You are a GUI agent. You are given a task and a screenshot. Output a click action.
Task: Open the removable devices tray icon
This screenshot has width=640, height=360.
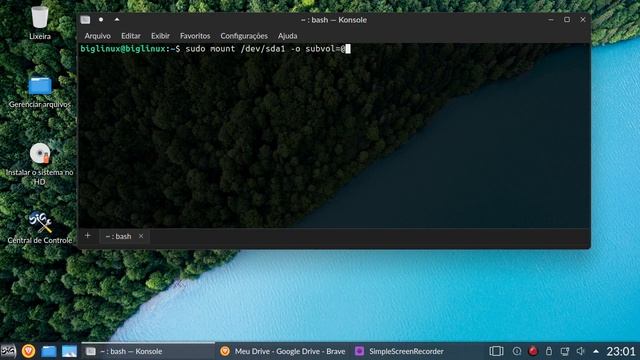click(x=549, y=351)
